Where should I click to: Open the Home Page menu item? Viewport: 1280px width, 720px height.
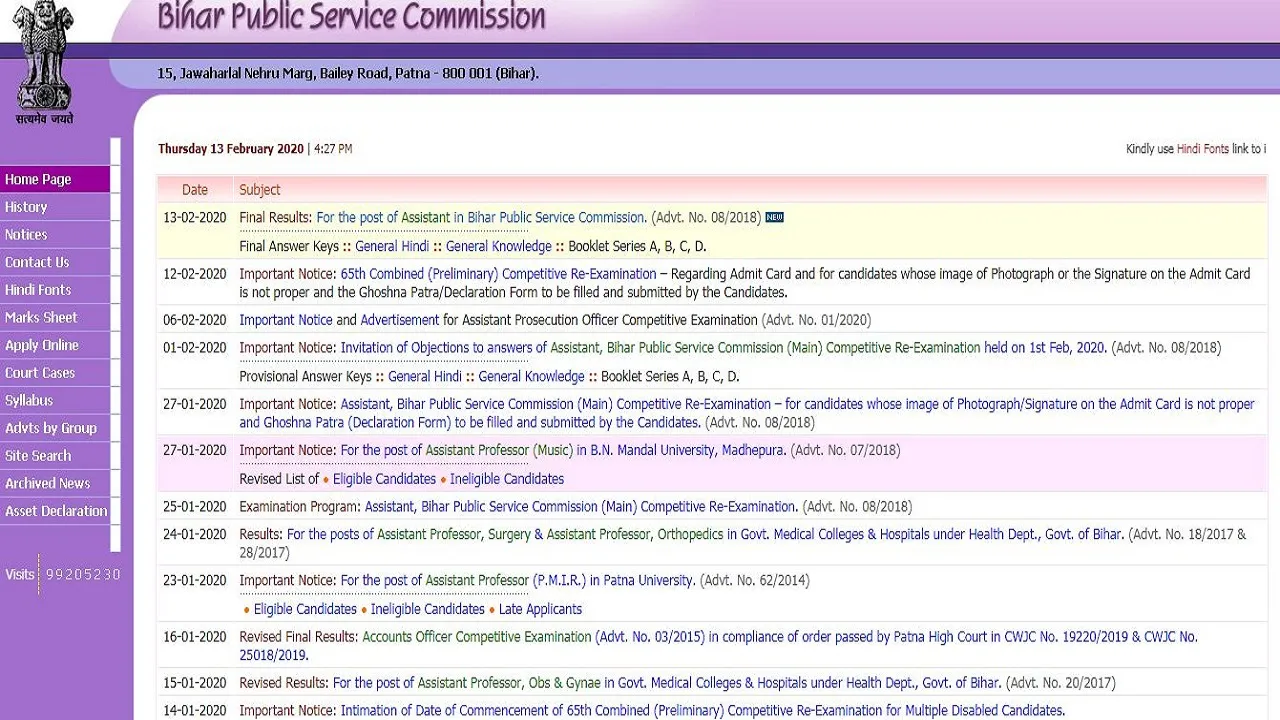[55, 179]
